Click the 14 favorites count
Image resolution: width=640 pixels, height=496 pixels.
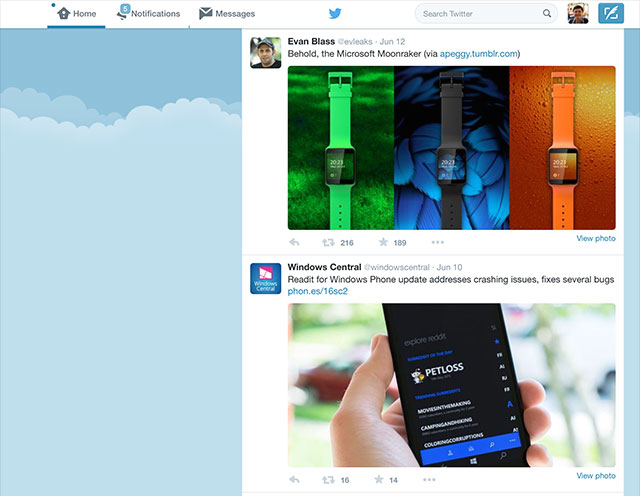[393, 480]
